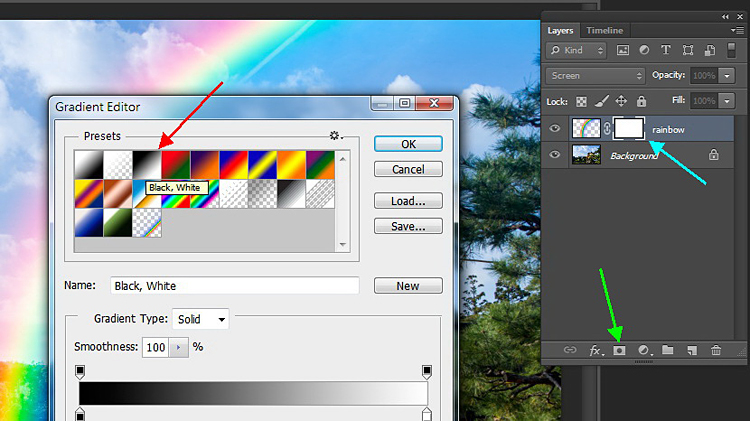
Task: Click the new group folder icon
Action: tap(668, 350)
